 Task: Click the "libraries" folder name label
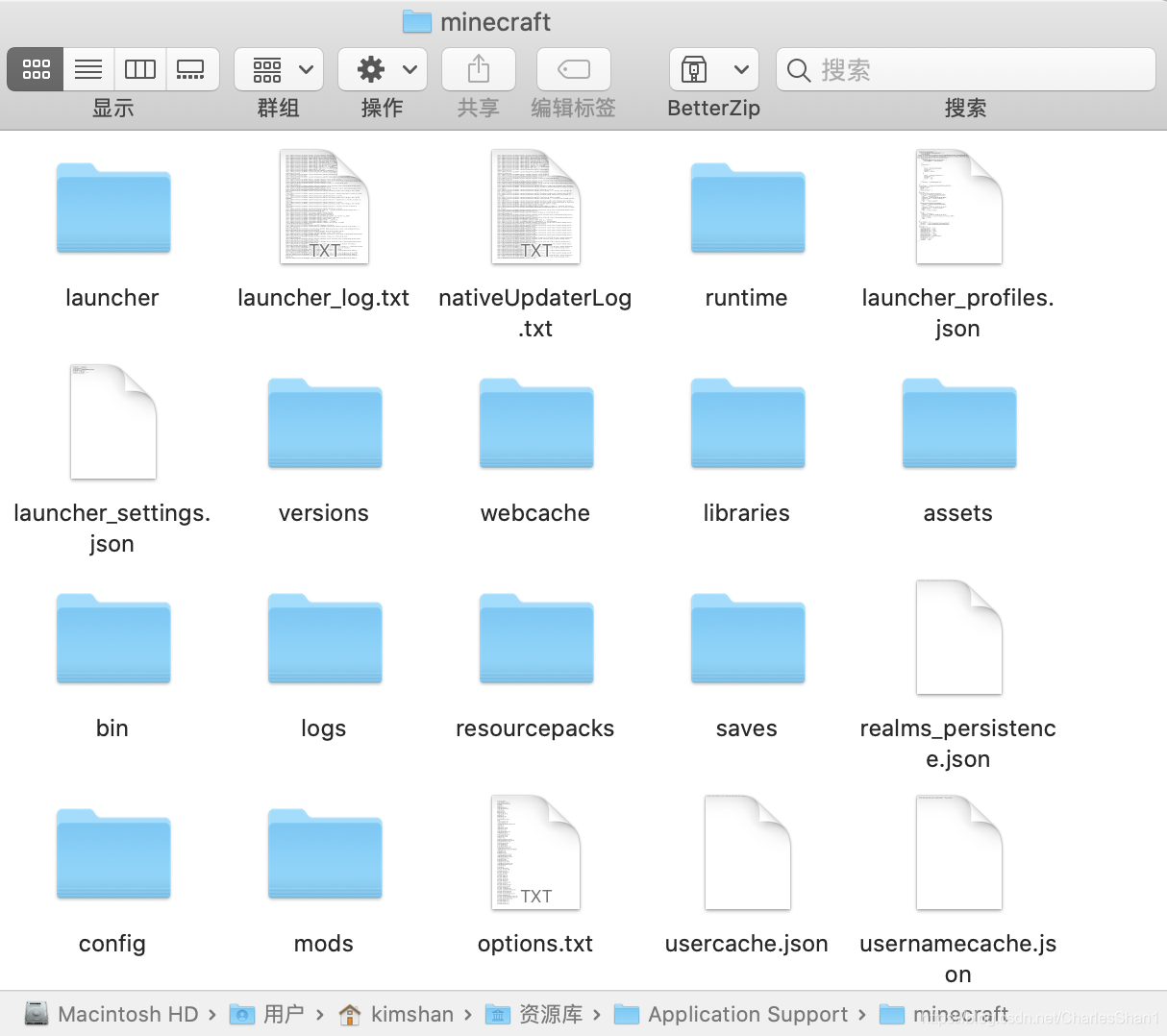point(747,513)
